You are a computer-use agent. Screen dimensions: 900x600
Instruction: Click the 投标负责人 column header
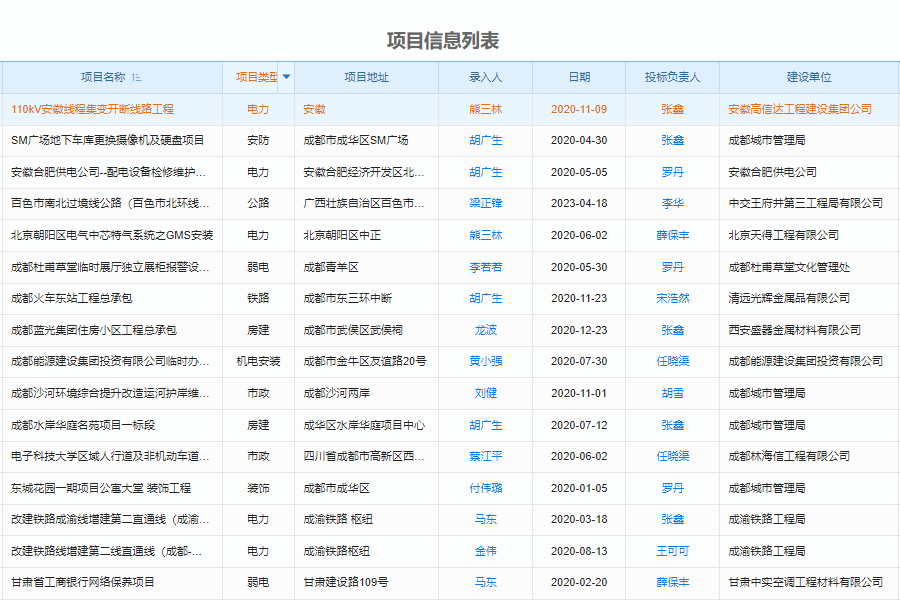pyautogui.click(x=672, y=78)
